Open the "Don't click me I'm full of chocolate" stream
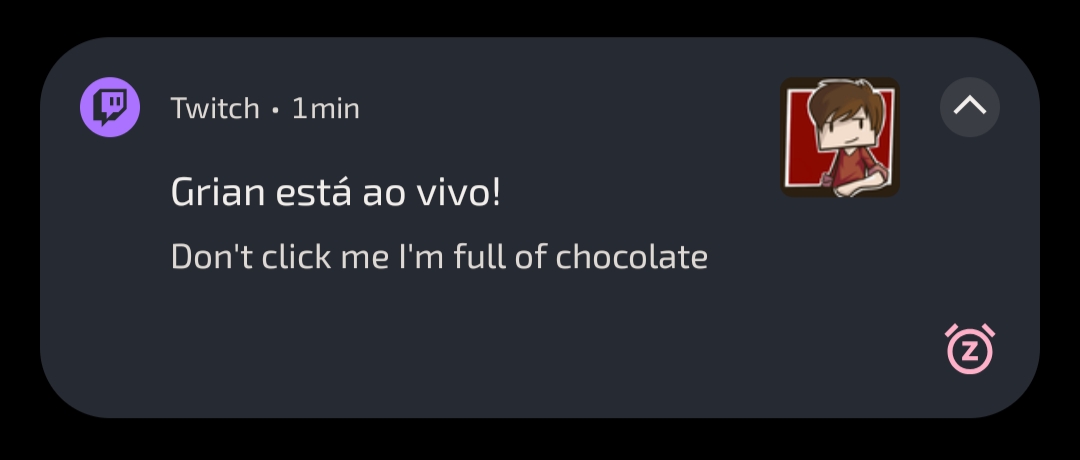 pyautogui.click(x=439, y=257)
